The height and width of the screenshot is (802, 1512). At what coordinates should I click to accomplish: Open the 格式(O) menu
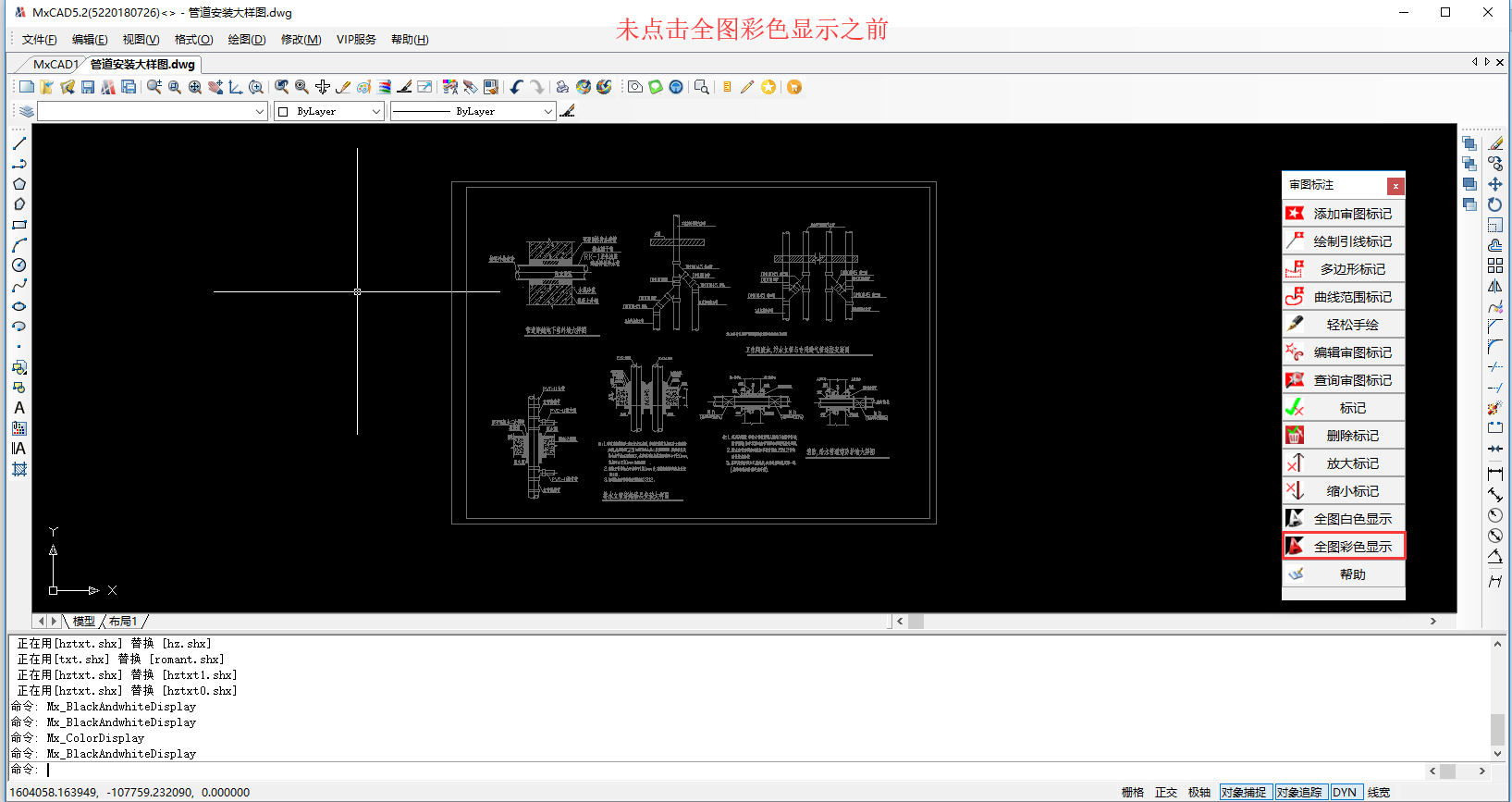pos(194,40)
